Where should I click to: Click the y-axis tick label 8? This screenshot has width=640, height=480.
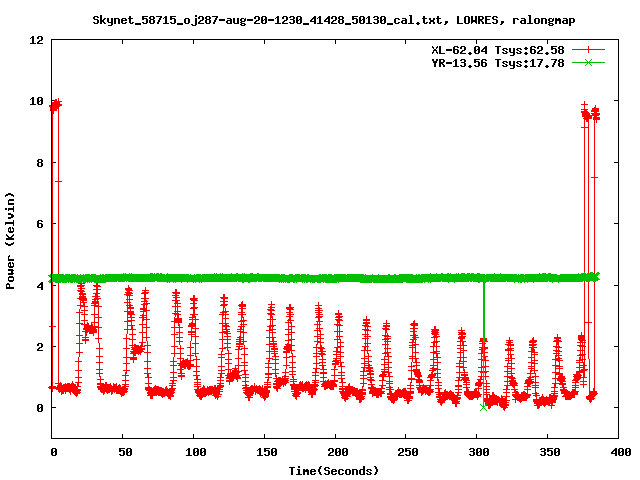point(40,163)
